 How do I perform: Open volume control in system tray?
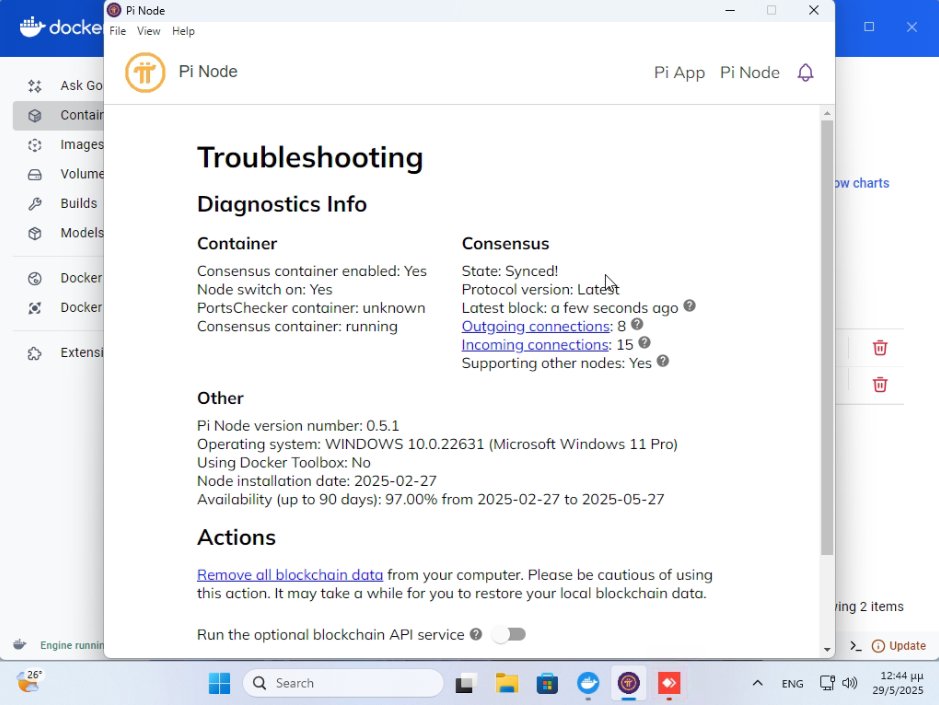coord(850,683)
